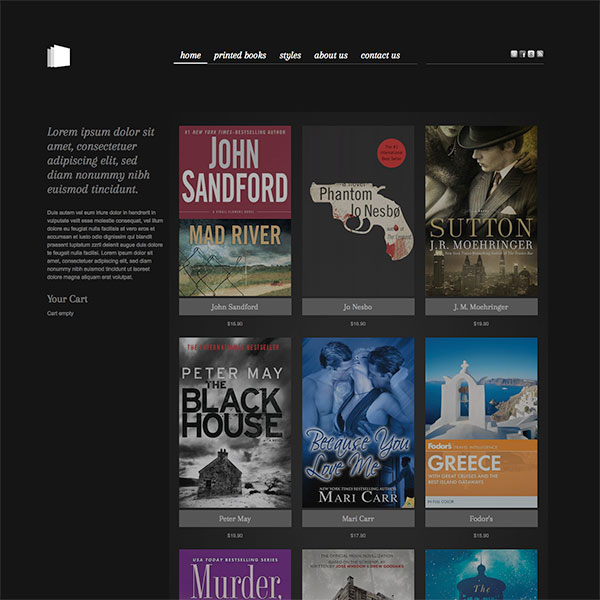The image size is (600, 600).
Task: Click the price under Jo Nesbo
Action: 358,324
